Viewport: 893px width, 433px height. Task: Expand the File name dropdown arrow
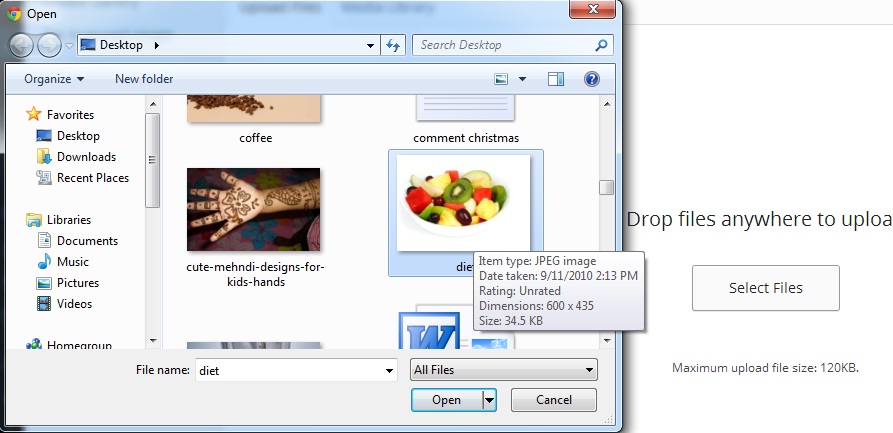[390, 370]
